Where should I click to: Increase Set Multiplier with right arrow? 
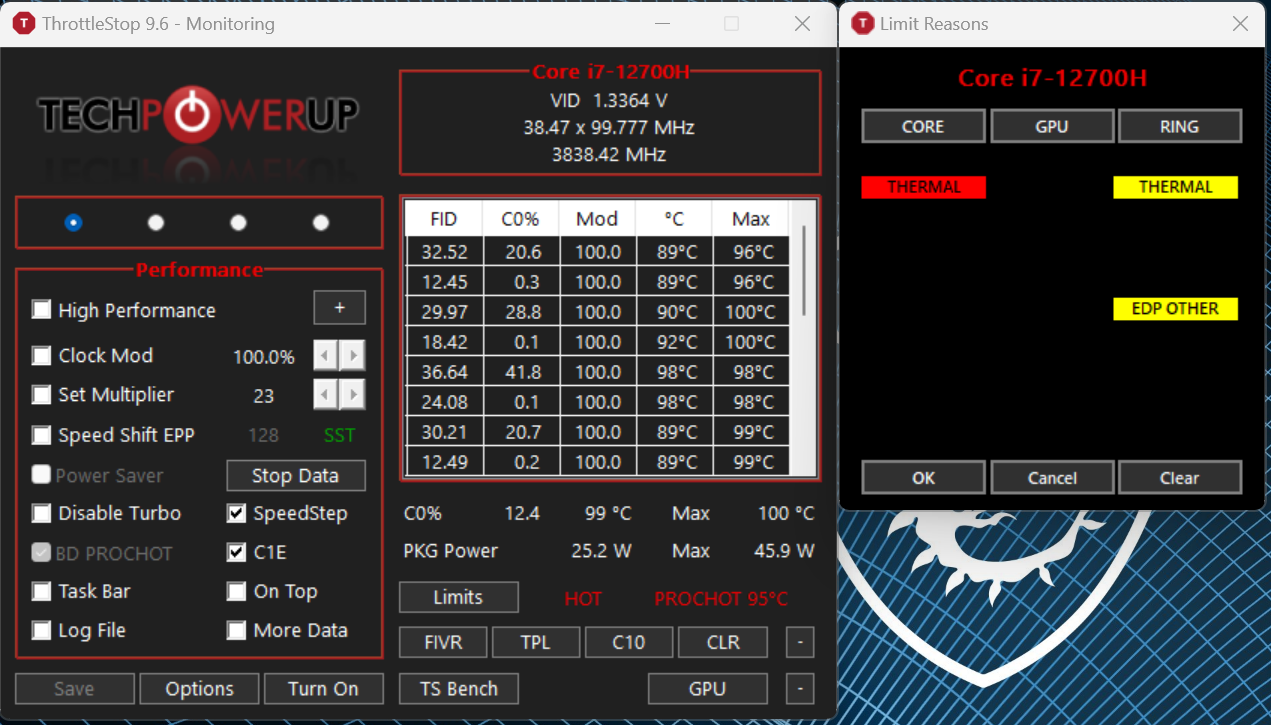click(352, 395)
